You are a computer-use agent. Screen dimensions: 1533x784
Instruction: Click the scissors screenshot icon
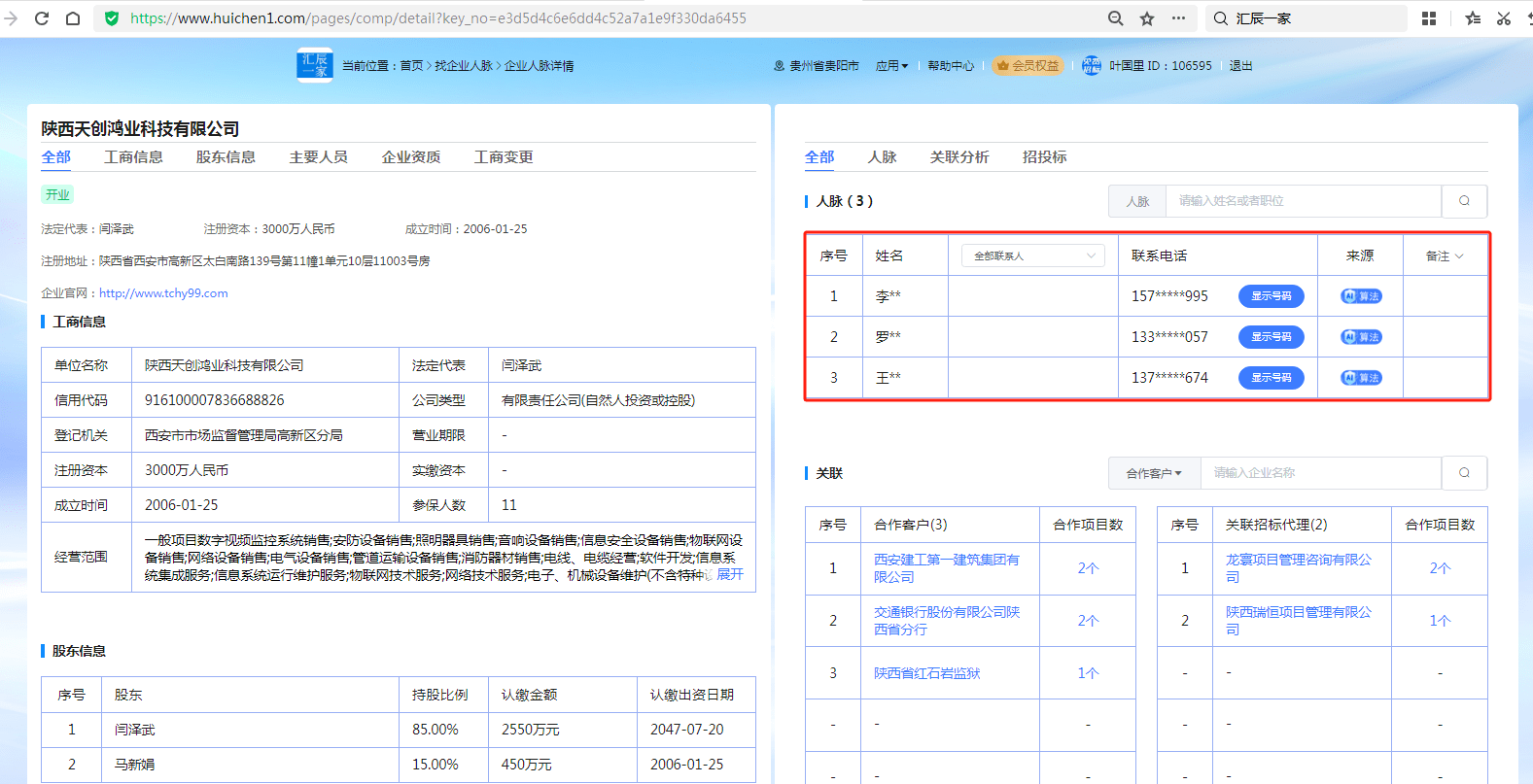click(1504, 18)
